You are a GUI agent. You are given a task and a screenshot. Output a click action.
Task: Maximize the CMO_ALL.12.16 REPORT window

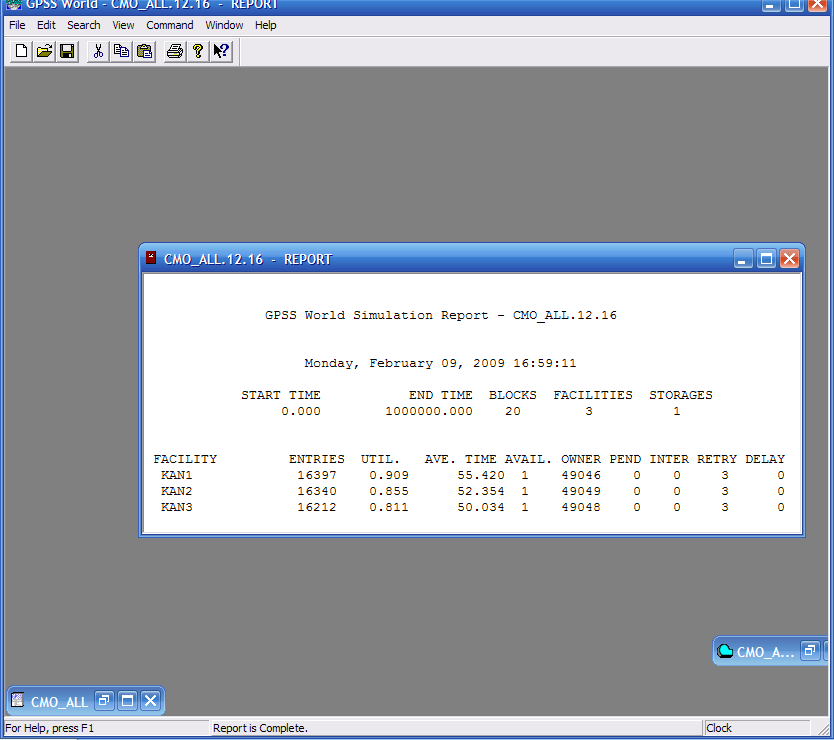tap(766, 259)
